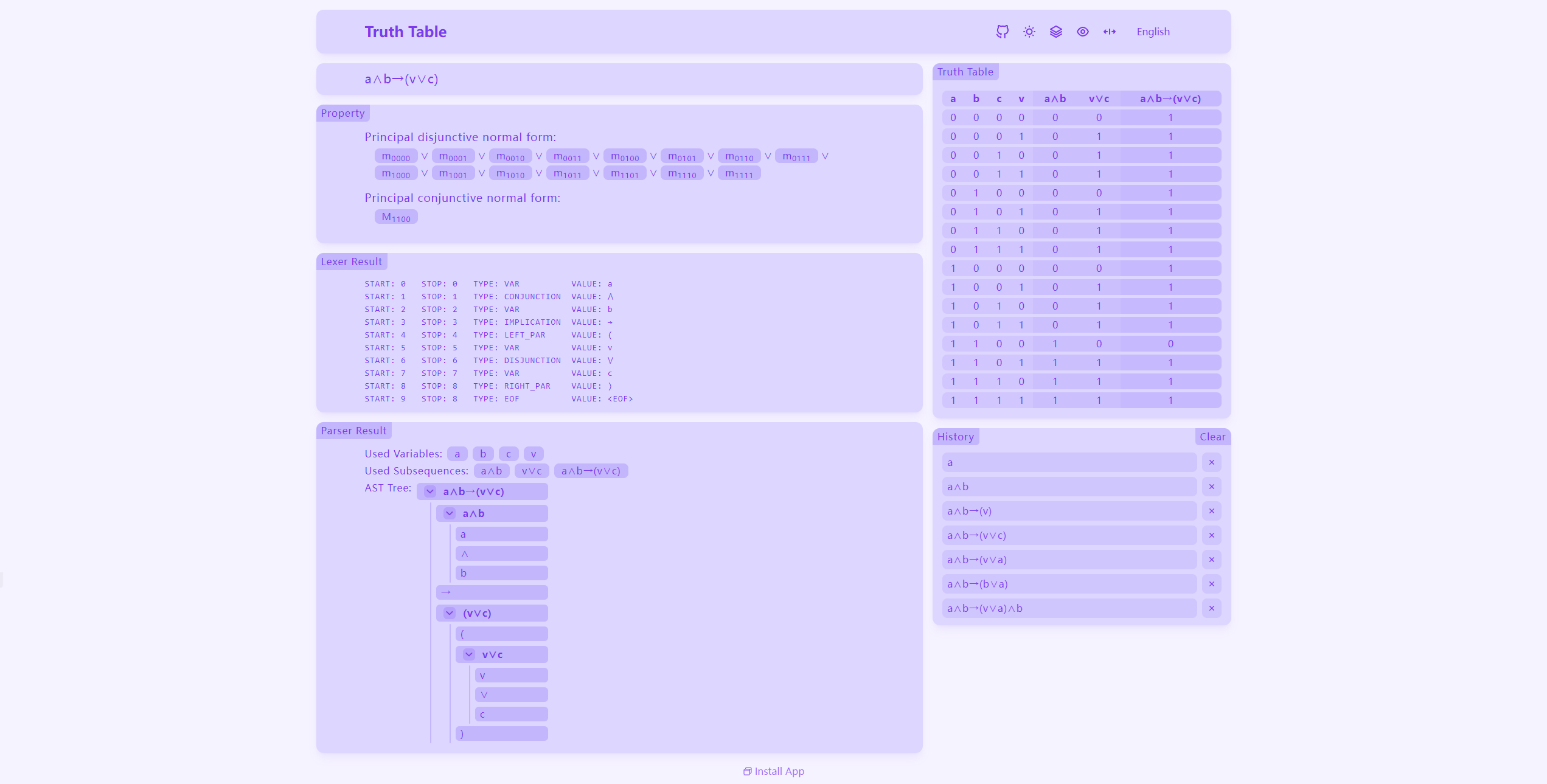Image resolution: width=1547 pixels, height=784 pixels.
Task: Collapse the a∧b AST subtree
Action: [450, 513]
